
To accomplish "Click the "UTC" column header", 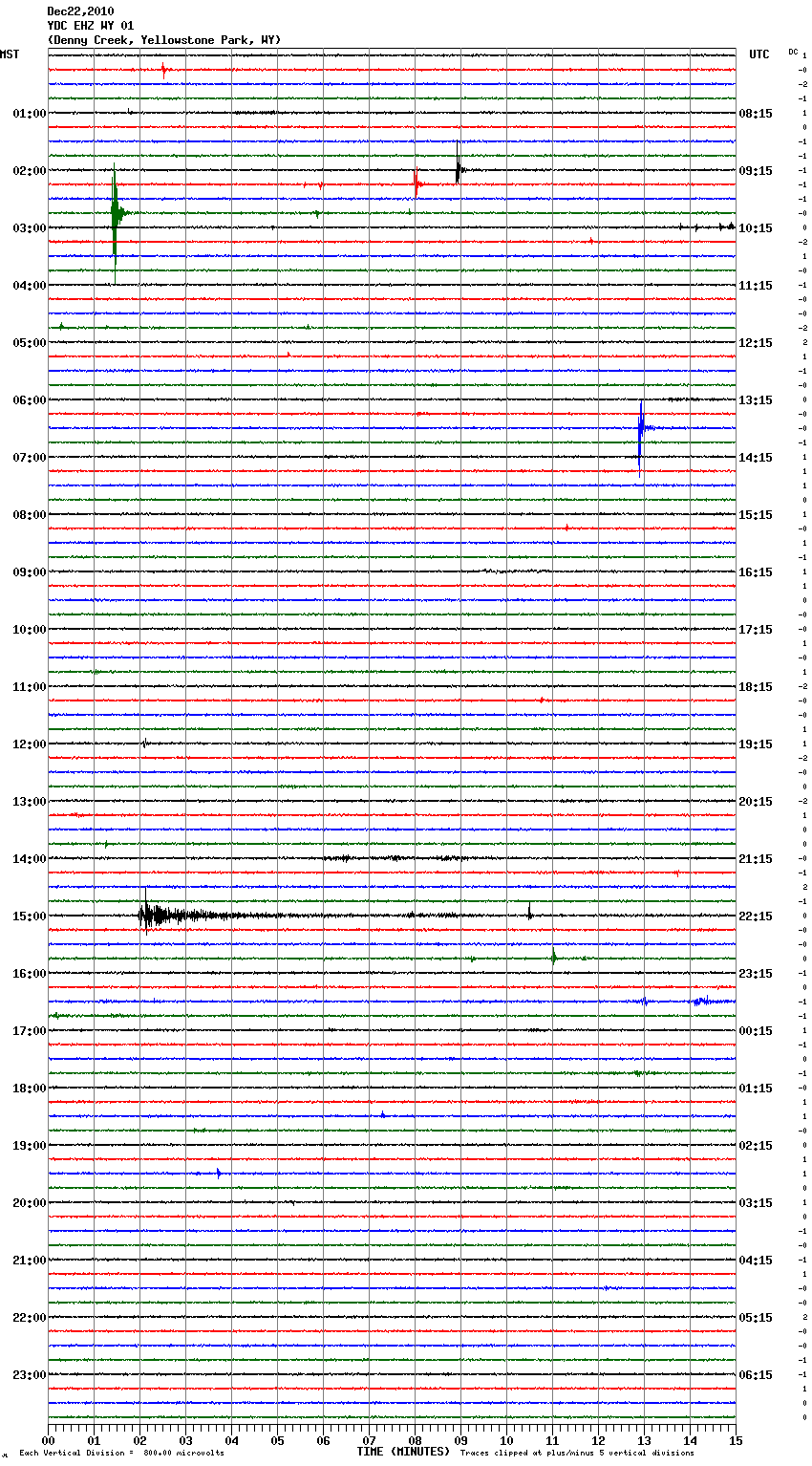I will point(759,54).
